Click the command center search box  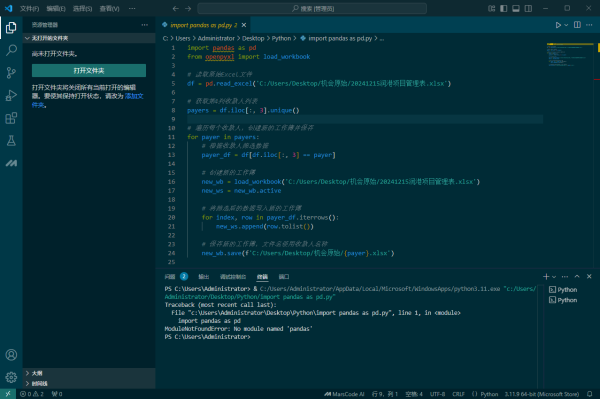[x=312, y=8]
